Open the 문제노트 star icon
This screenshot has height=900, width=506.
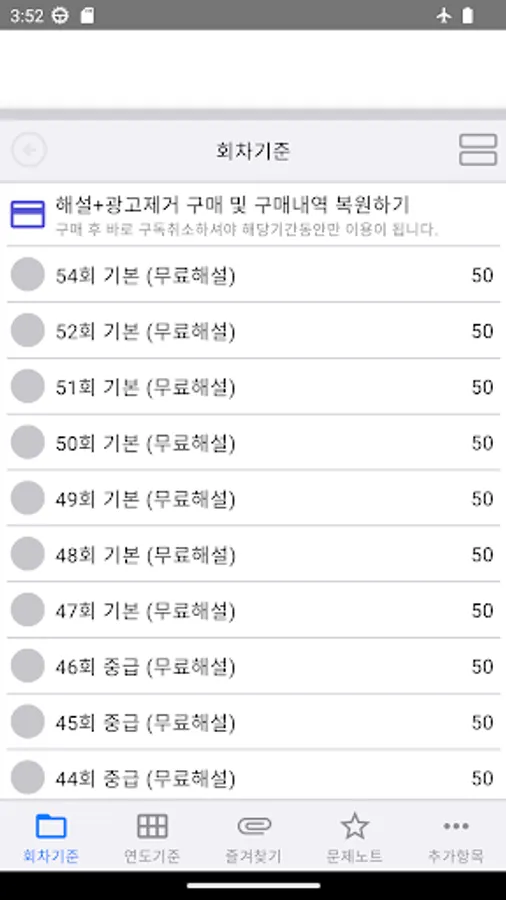tap(355, 827)
